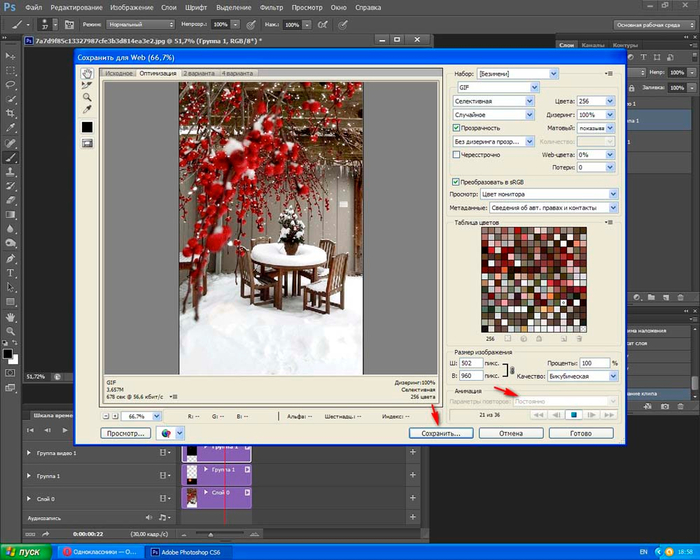Open the Качество Бикубическая dropdown
Viewport: 700px width, 560px height.
(582, 376)
